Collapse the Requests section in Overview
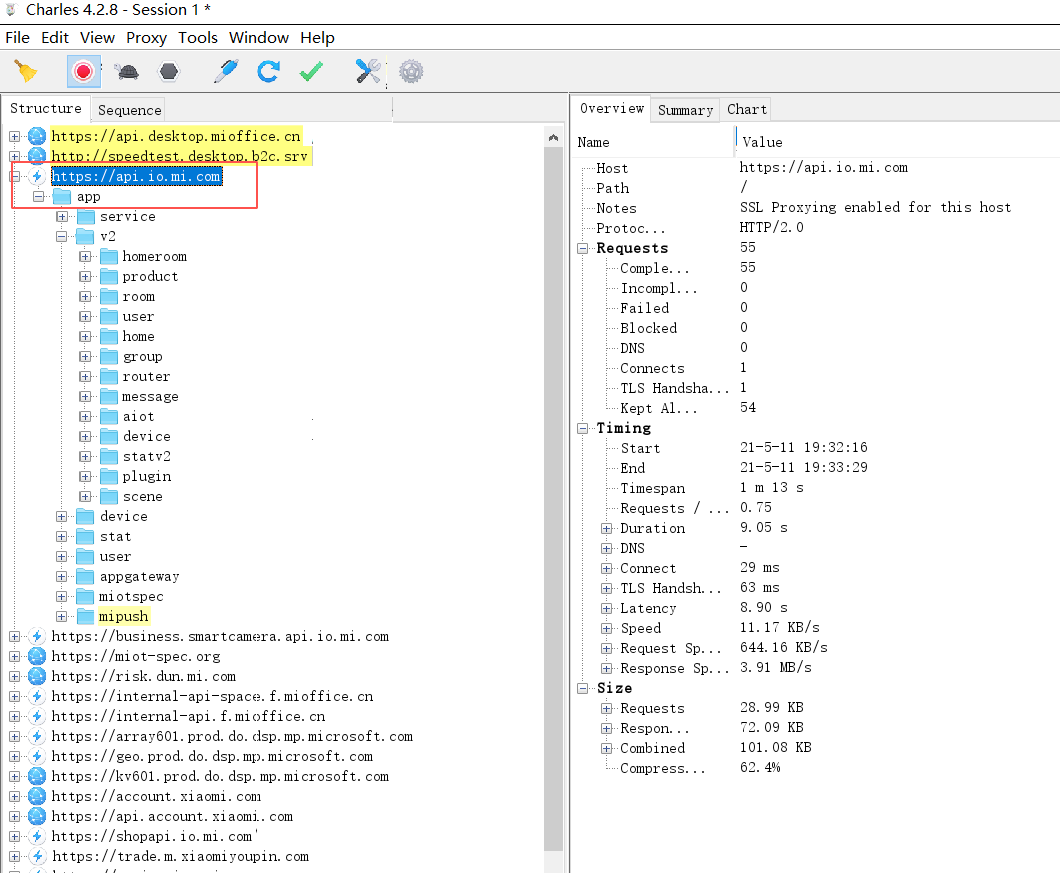This screenshot has height=873, width=1060. click(x=583, y=248)
